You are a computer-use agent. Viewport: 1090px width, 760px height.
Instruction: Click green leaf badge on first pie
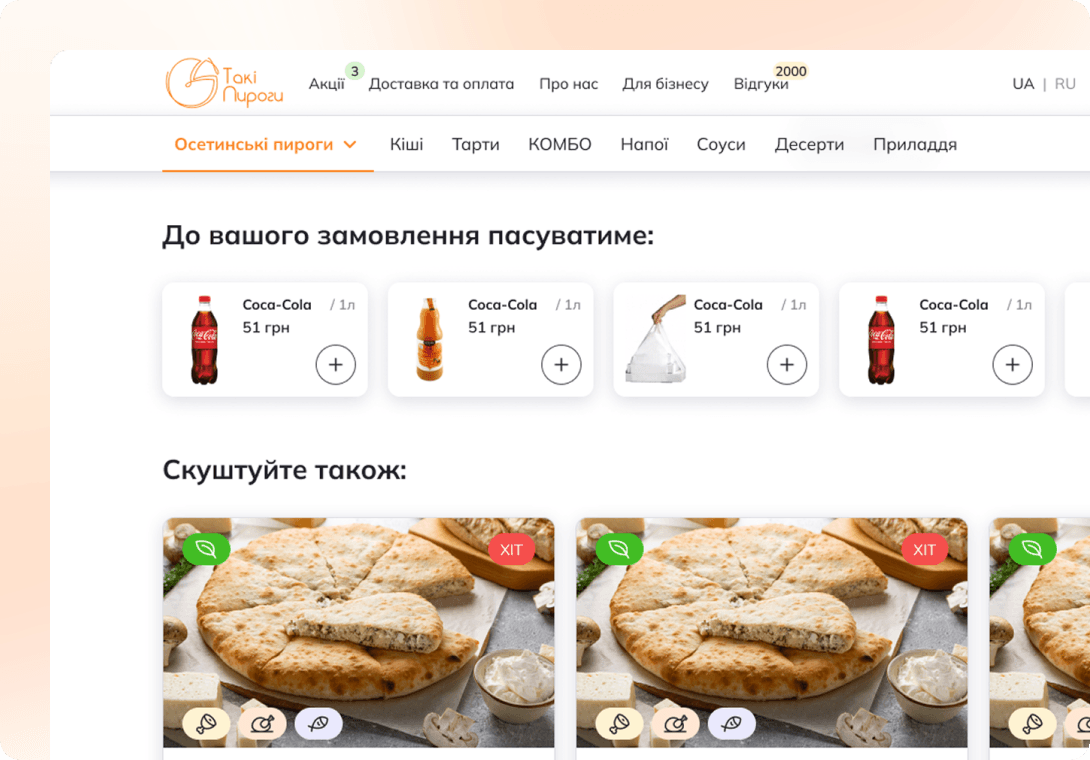tap(206, 549)
